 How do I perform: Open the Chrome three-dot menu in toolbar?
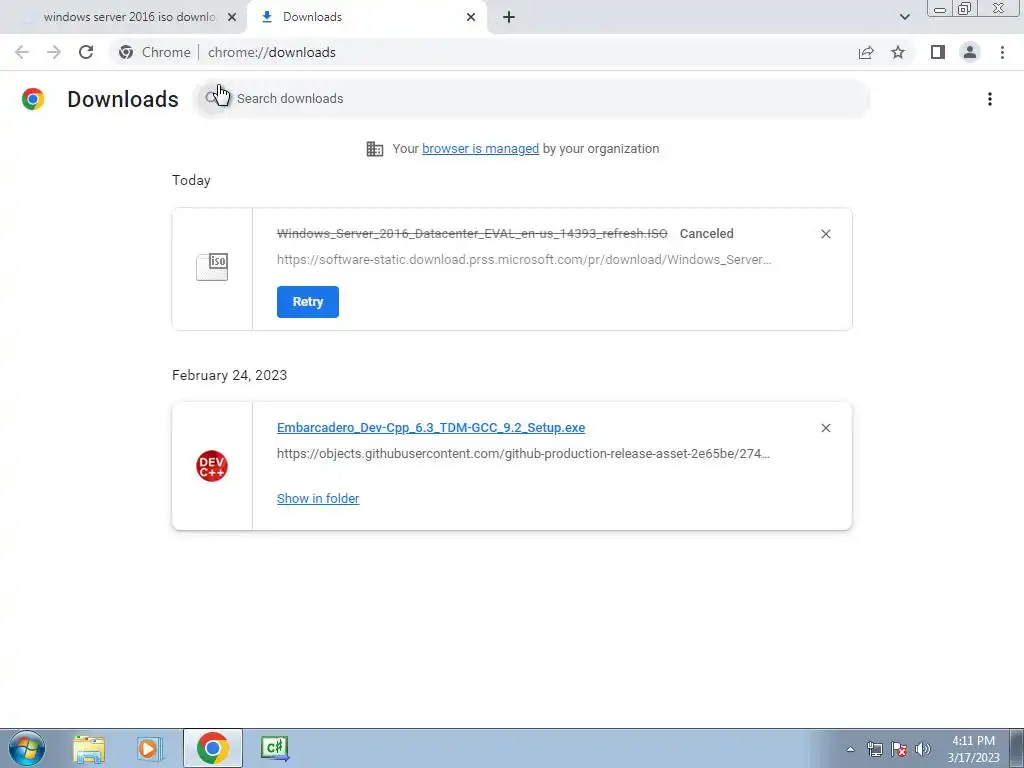click(x=1002, y=52)
